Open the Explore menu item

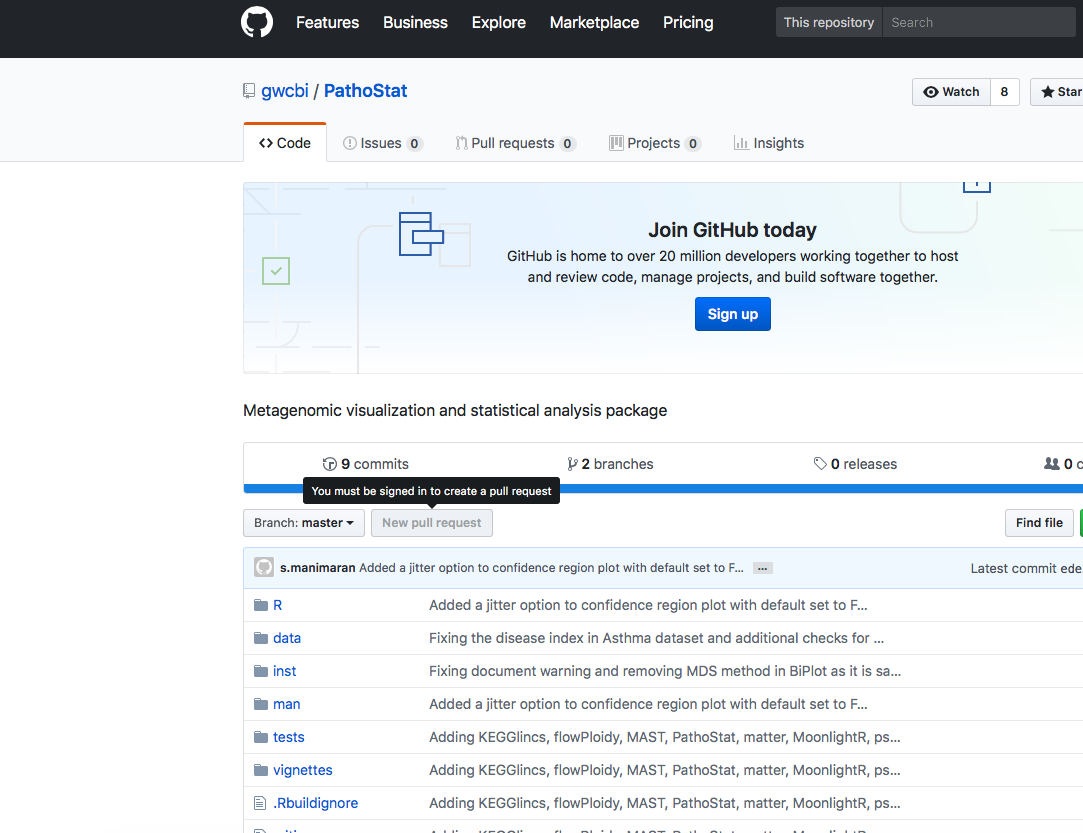tap(499, 22)
